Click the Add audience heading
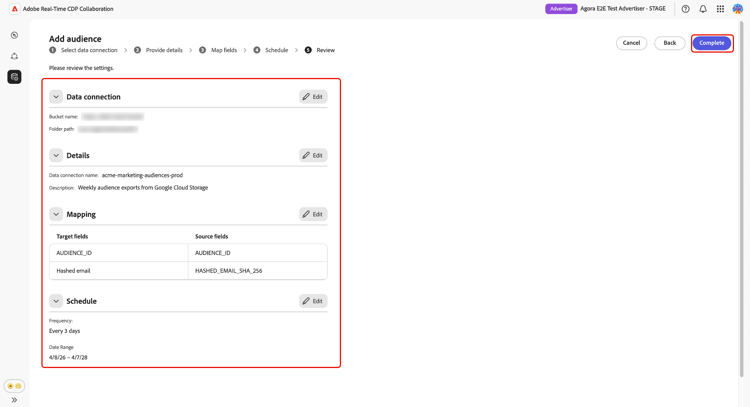Viewport: 750px width, 407px height. click(75, 39)
